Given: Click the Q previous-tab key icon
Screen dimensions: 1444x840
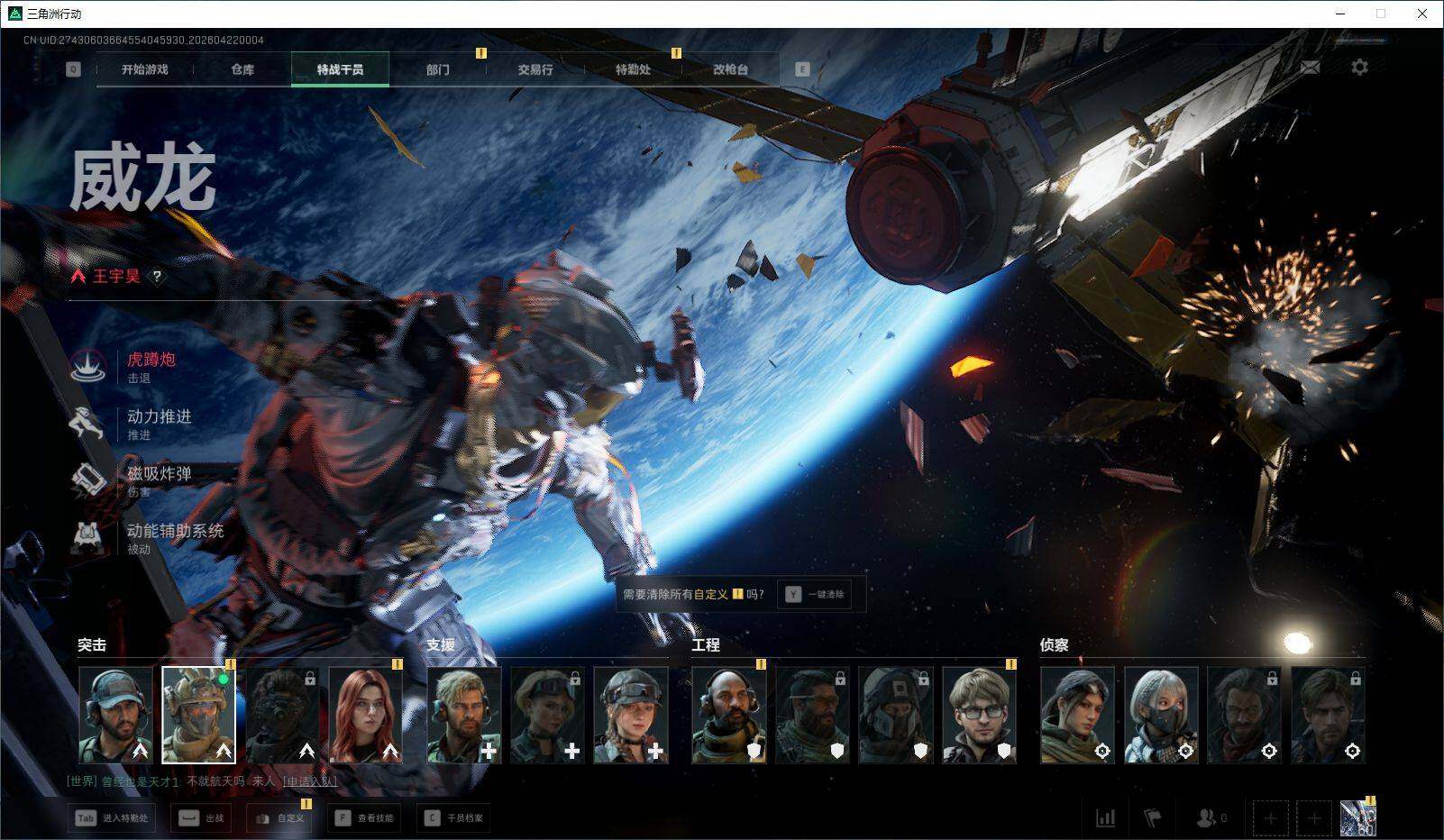Looking at the screenshot, I should 73,69.
